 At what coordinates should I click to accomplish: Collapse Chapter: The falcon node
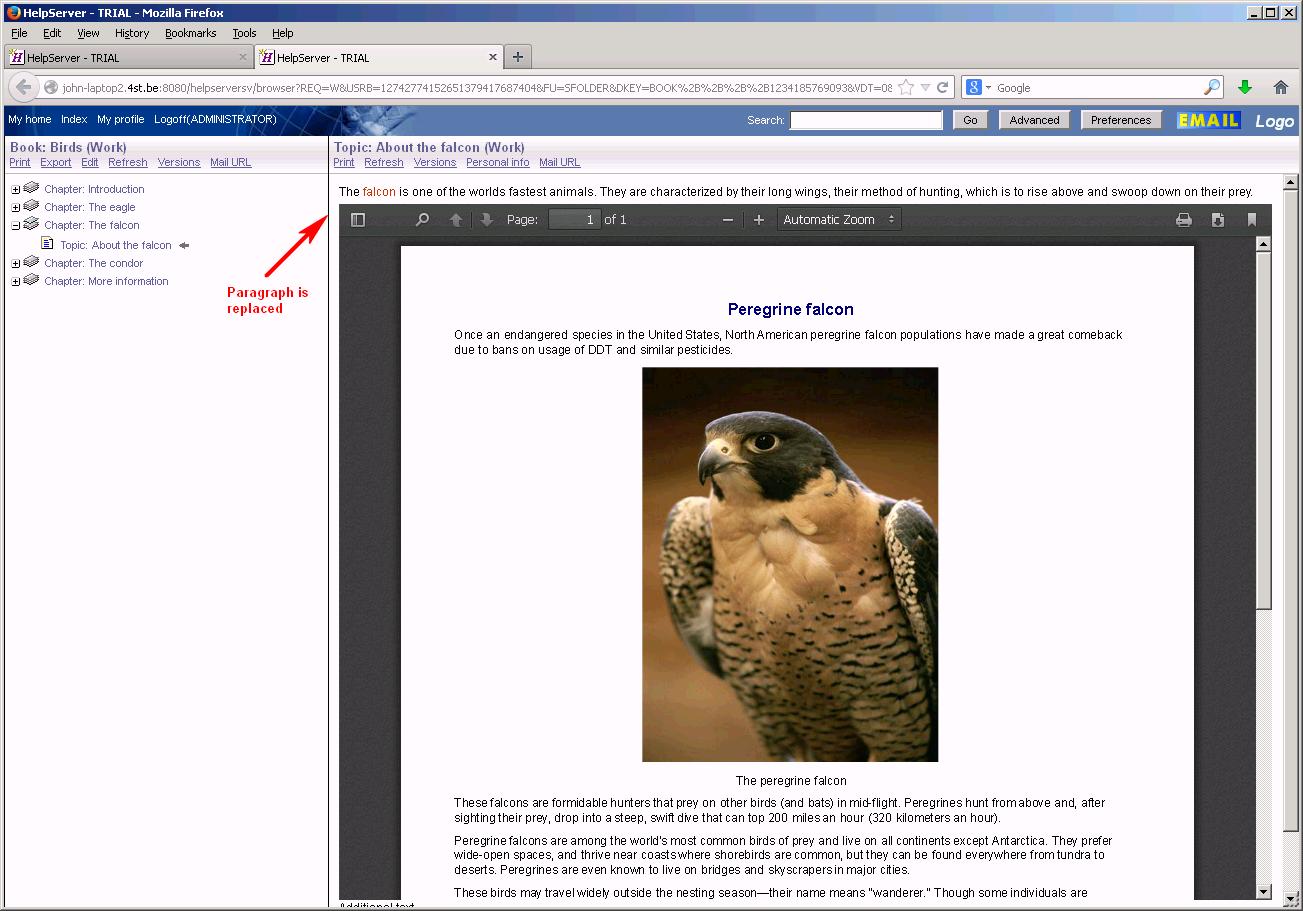[x=16, y=226]
